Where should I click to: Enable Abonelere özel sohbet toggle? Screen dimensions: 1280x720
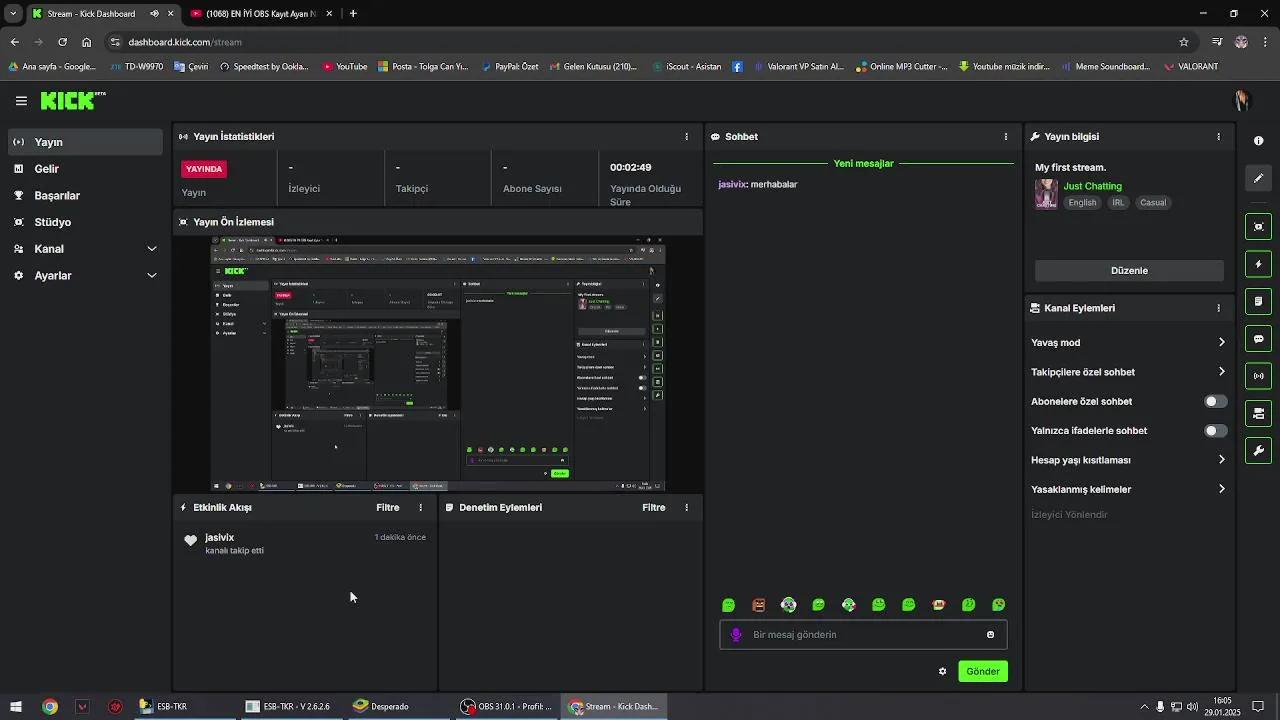point(1215,401)
